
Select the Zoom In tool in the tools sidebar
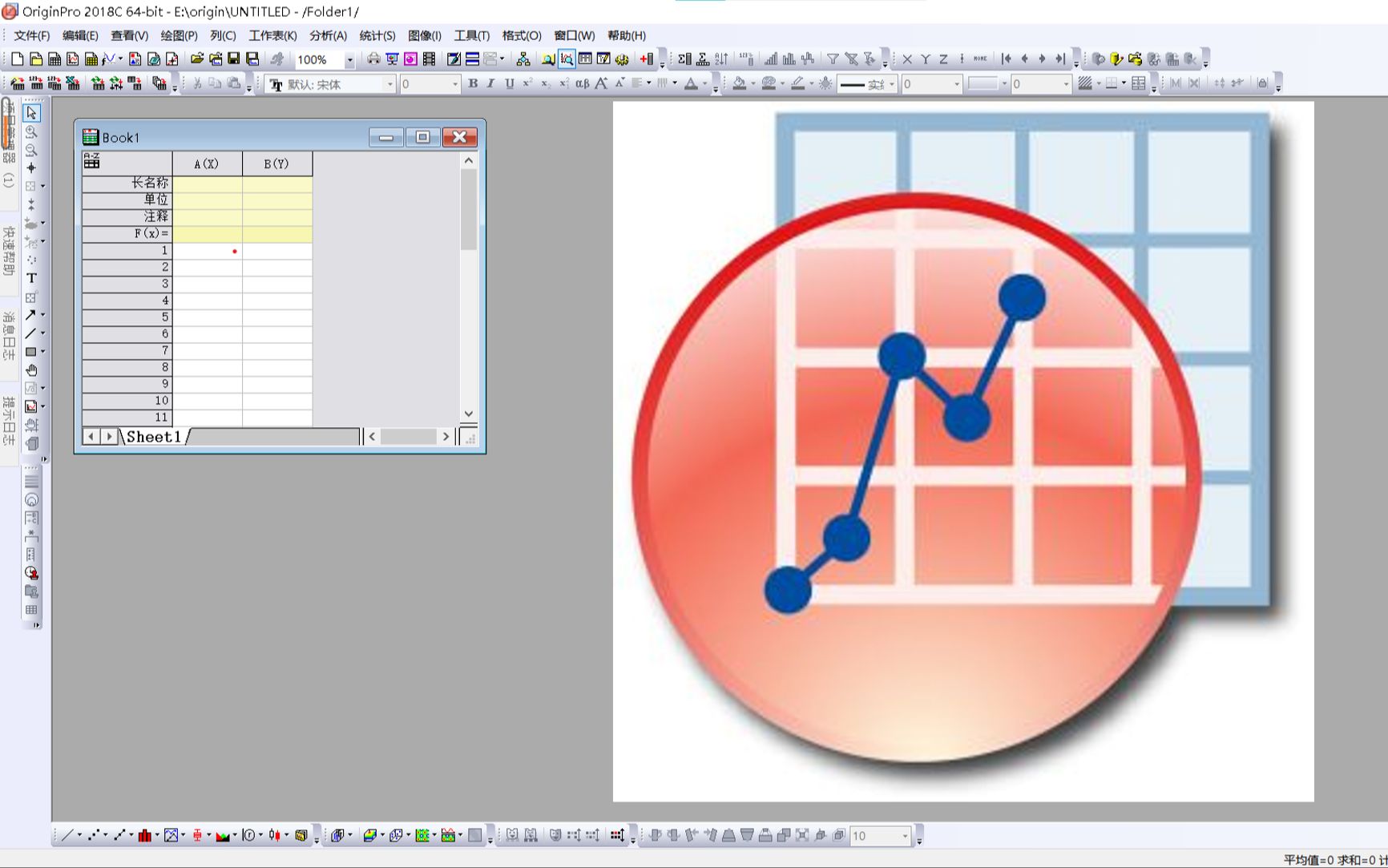tap(32, 131)
